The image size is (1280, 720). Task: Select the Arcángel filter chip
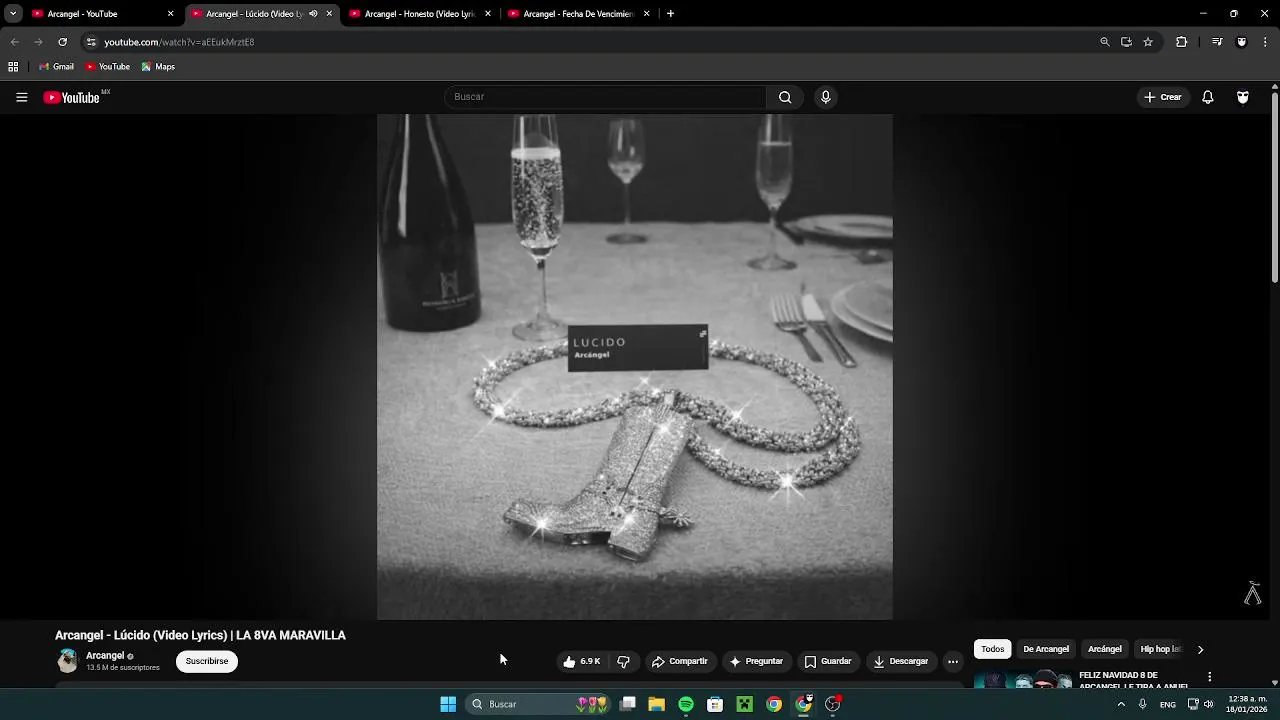tap(1105, 649)
